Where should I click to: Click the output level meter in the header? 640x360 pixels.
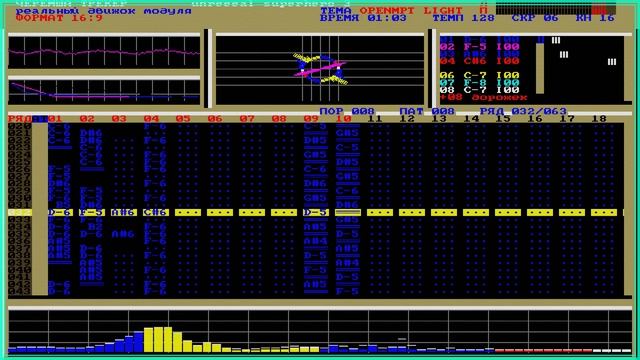click(x=556, y=10)
